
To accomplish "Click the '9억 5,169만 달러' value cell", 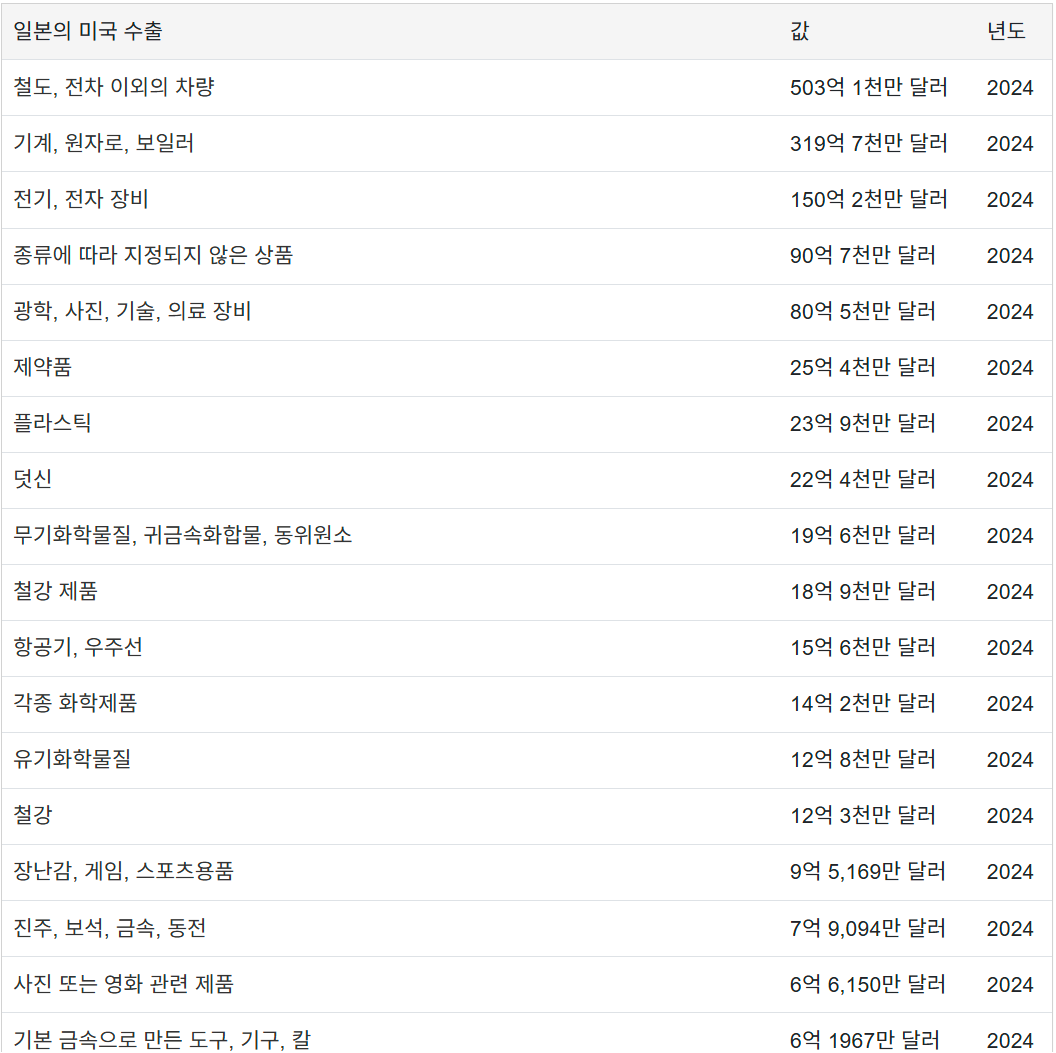I will (867, 871).
